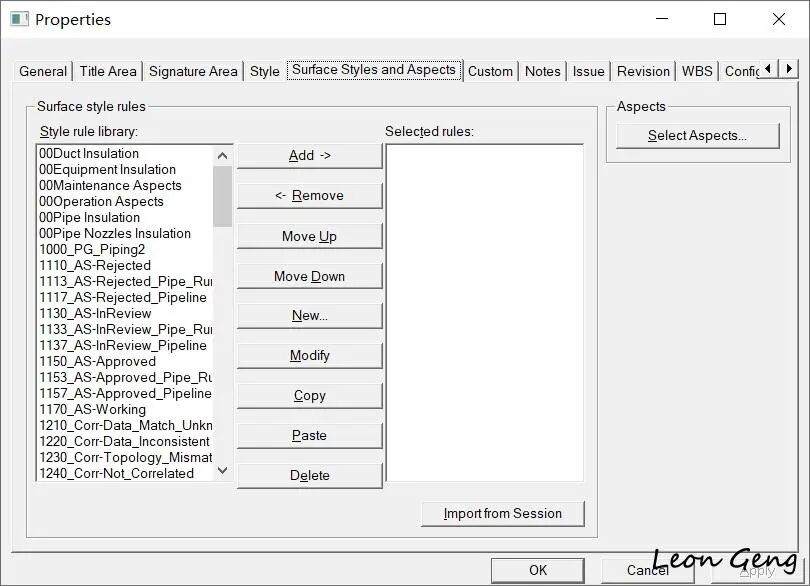Click the Properties window title icon
The image size is (810, 586).
coord(19,20)
